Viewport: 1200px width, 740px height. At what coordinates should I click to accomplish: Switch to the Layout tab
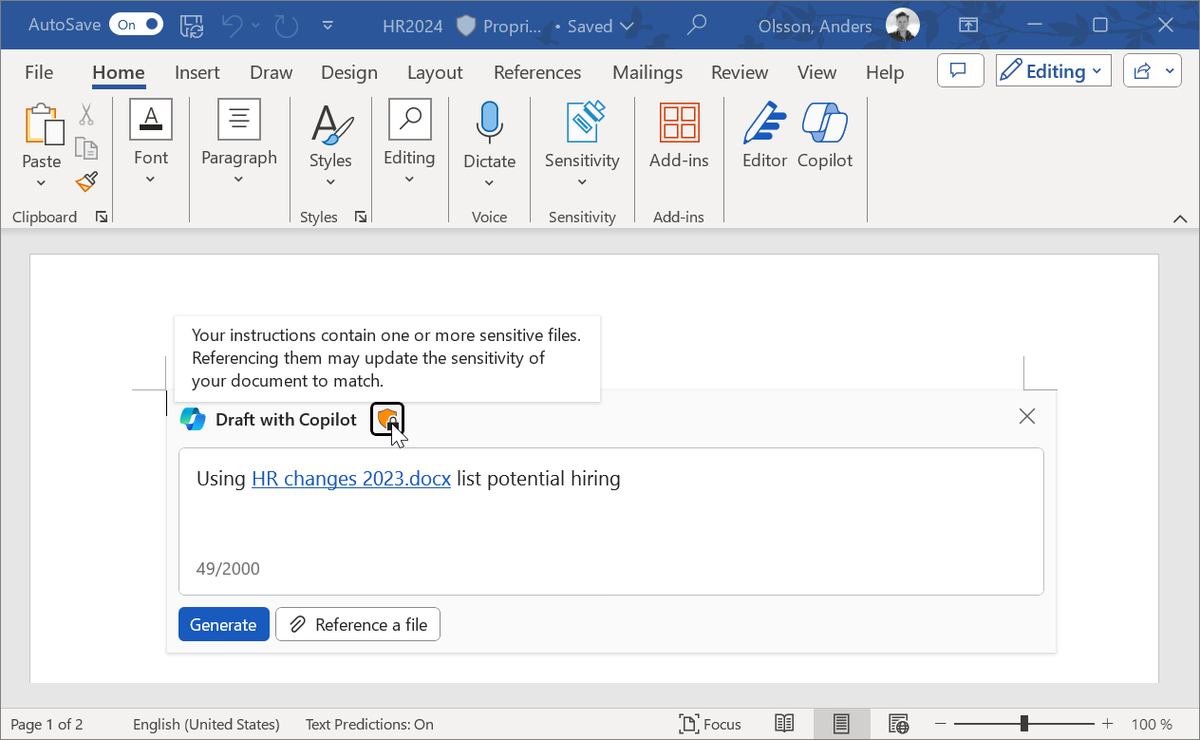(435, 72)
